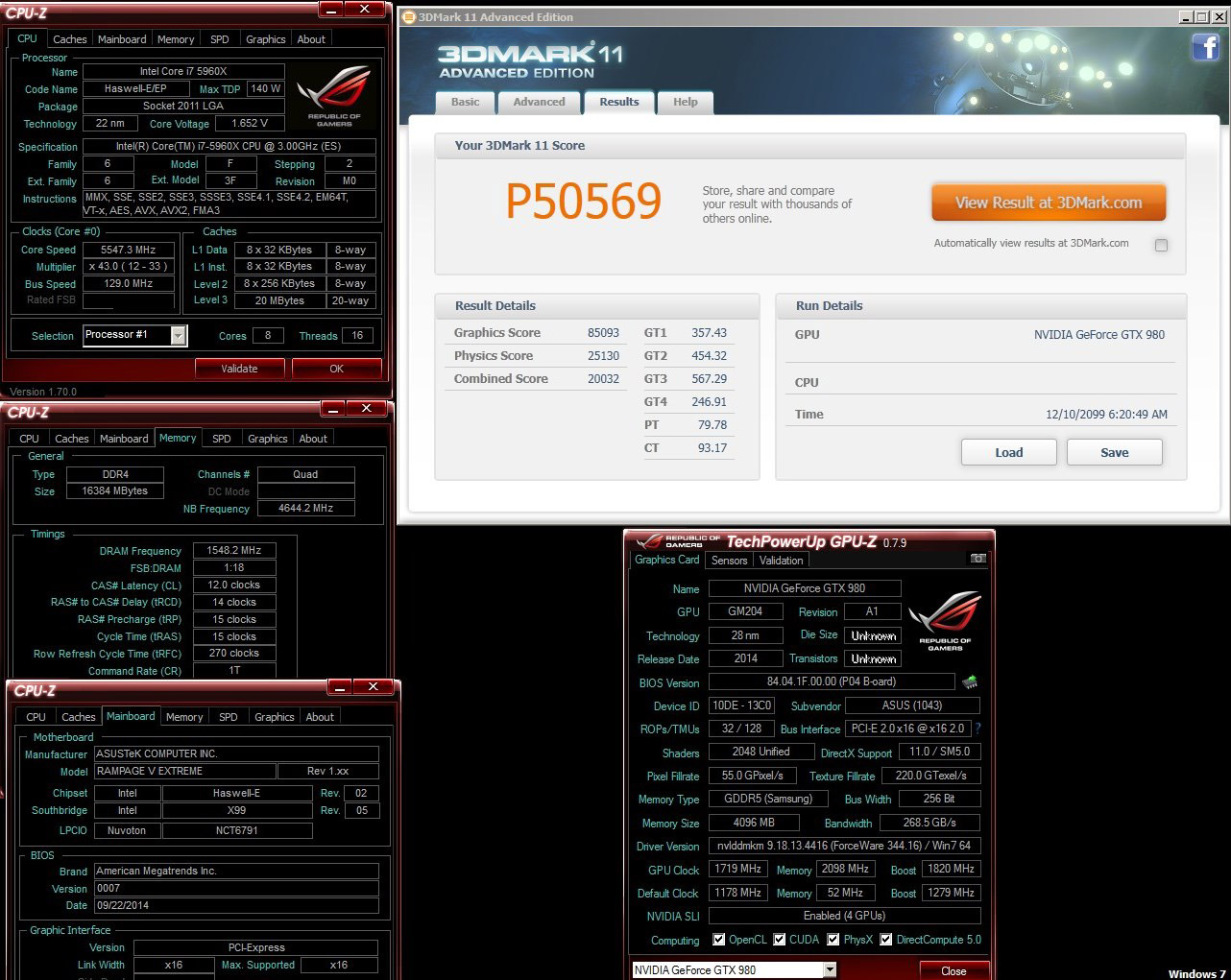The height and width of the screenshot is (980, 1231).
Task: Click View Result at 3DMark.com button
Action: coord(1049,203)
